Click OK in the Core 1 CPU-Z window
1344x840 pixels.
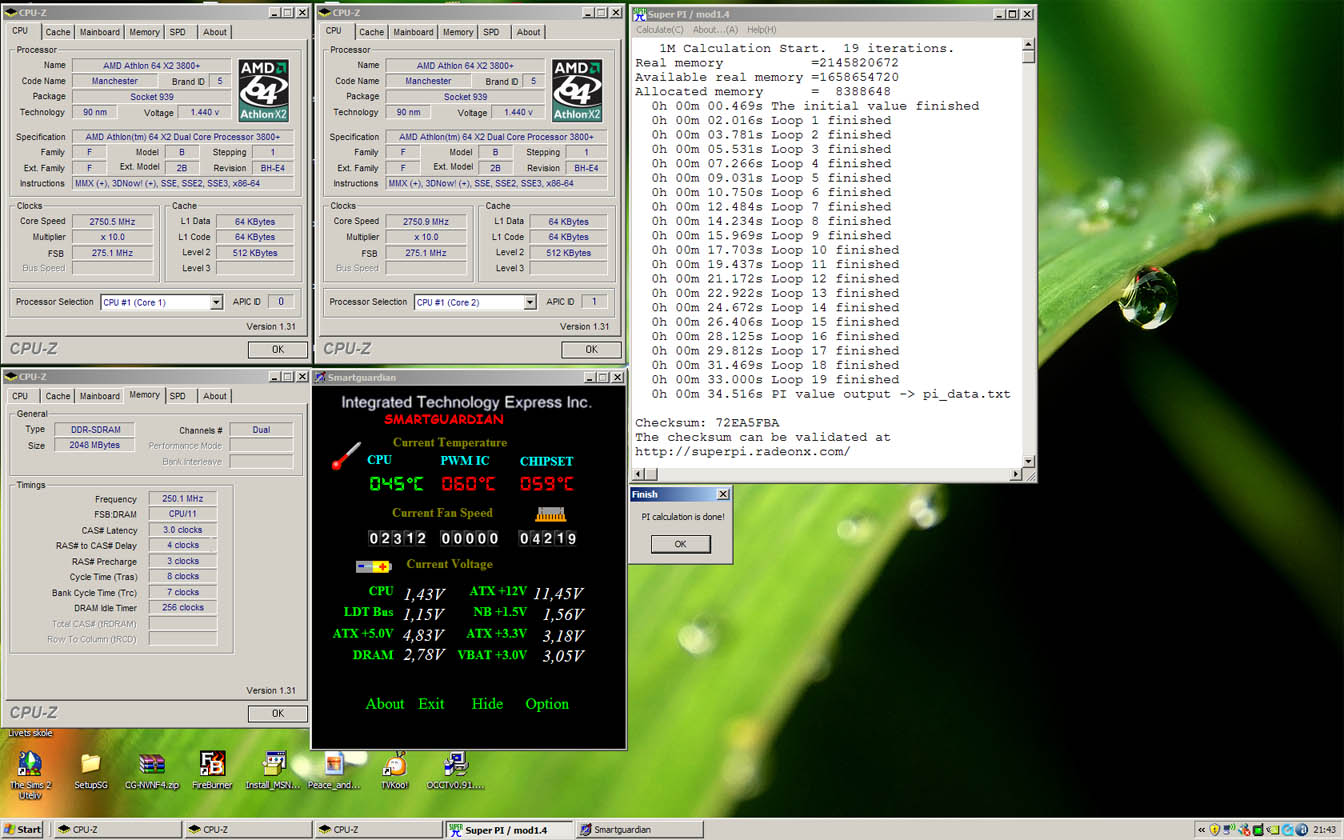point(277,349)
